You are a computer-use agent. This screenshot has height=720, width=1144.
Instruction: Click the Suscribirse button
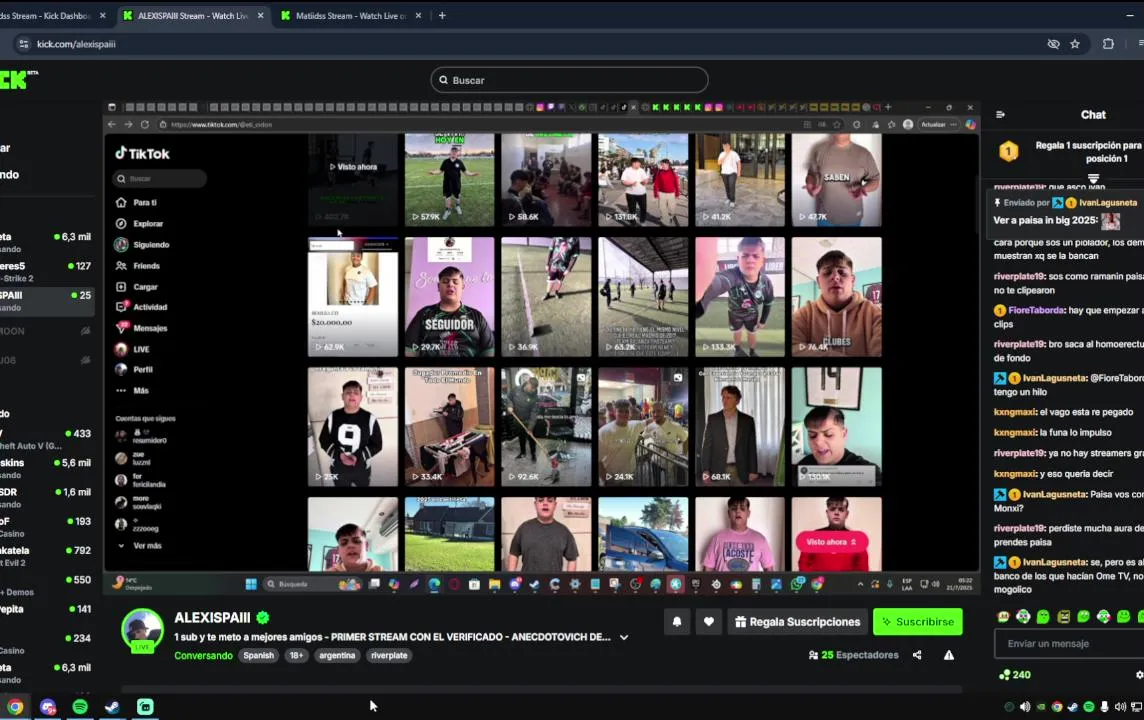918,622
